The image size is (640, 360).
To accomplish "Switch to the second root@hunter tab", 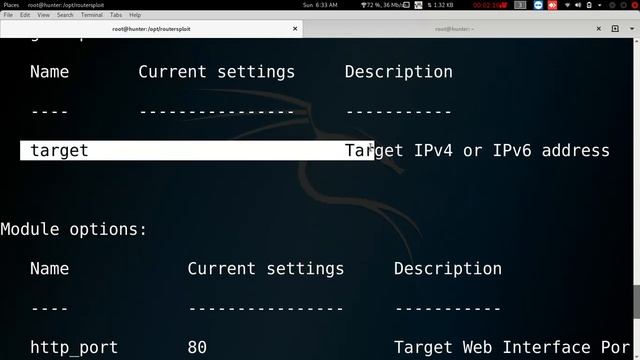I will (454, 29).
